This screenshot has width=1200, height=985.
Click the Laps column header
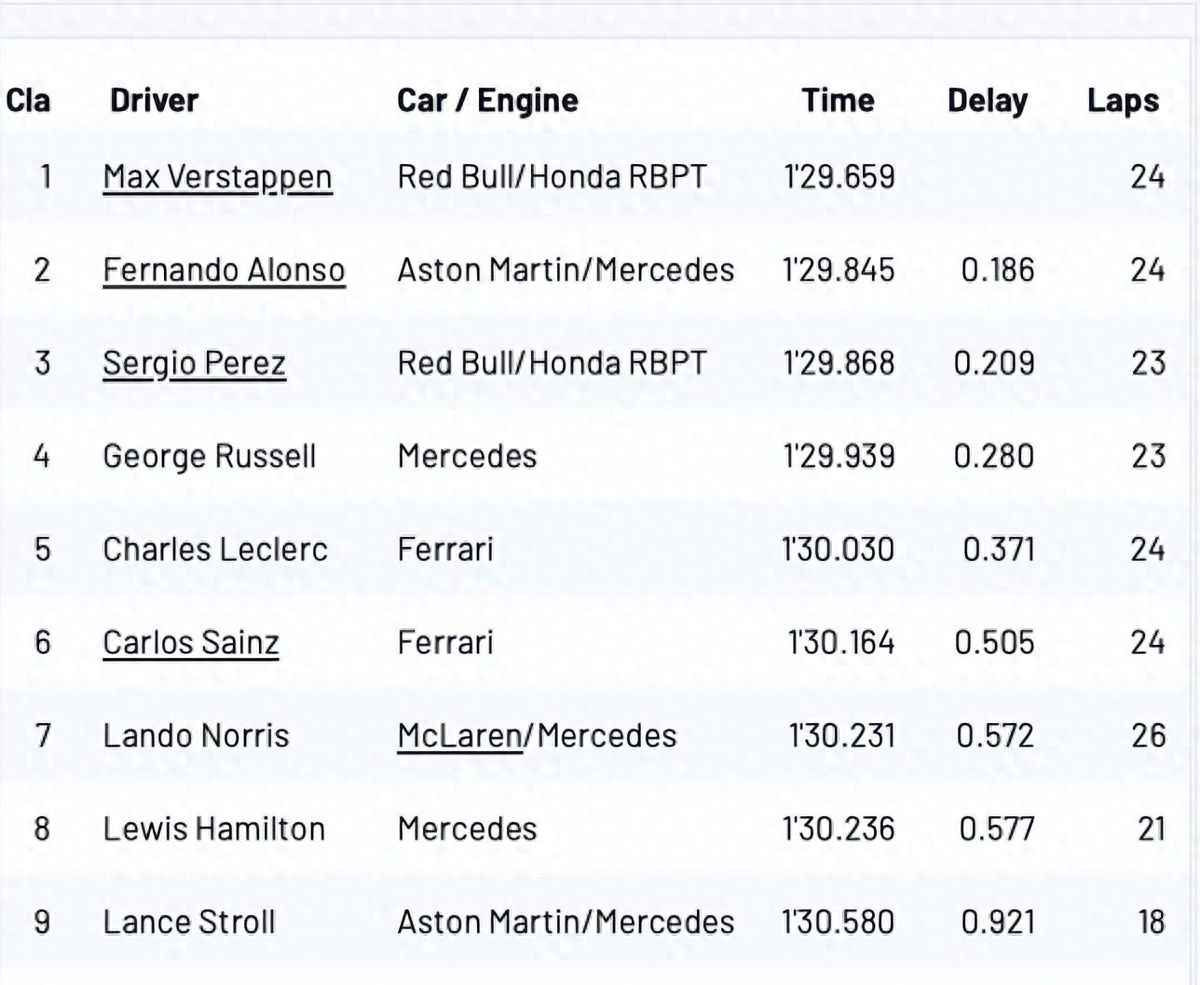pos(1123,100)
